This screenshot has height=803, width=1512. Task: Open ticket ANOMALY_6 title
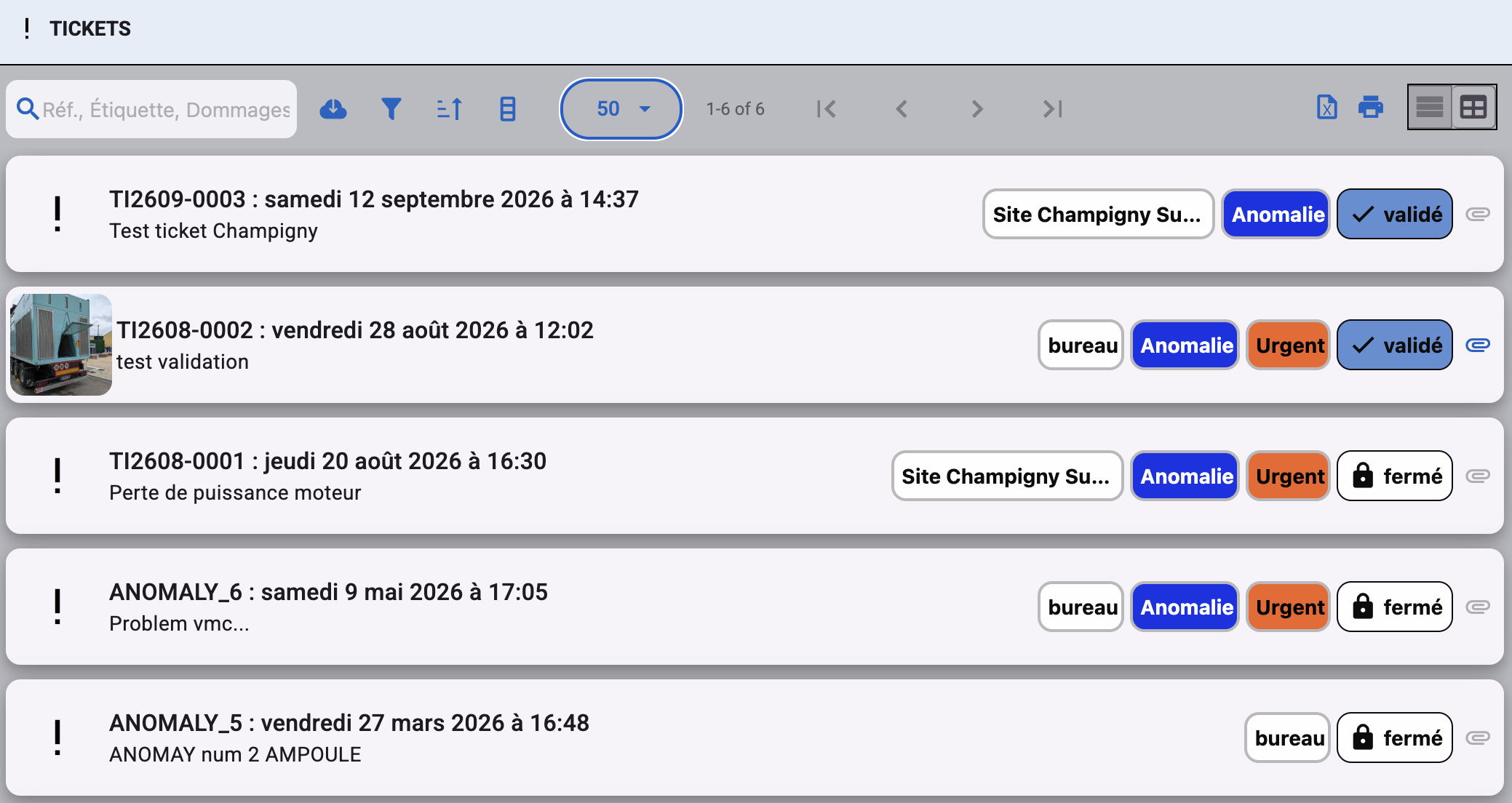click(328, 592)
